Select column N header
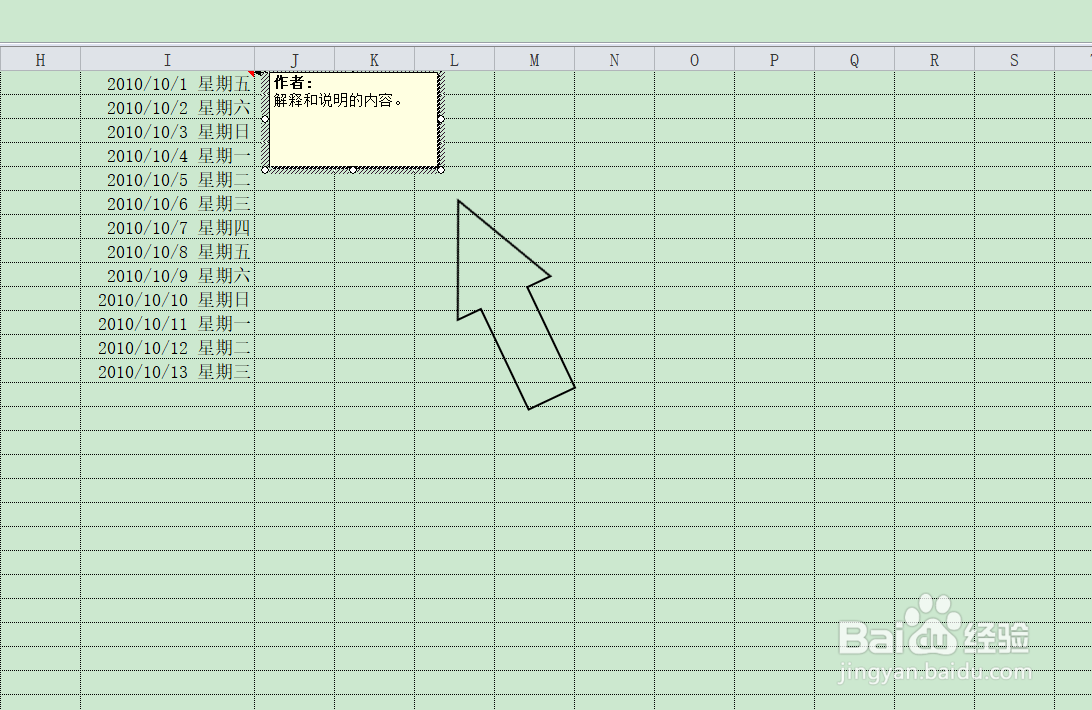This screenshot has width=1092, height=710. coord(614,60)
